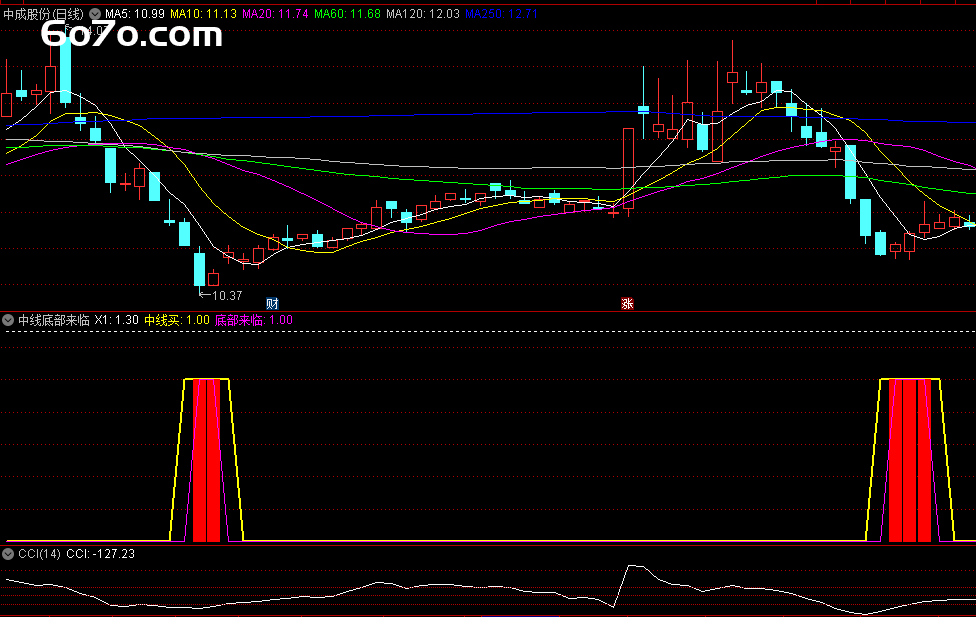Click the 财 marker icon below the chart
The width and height of the screenshot is (976, 617).
[x=272, y=303]
